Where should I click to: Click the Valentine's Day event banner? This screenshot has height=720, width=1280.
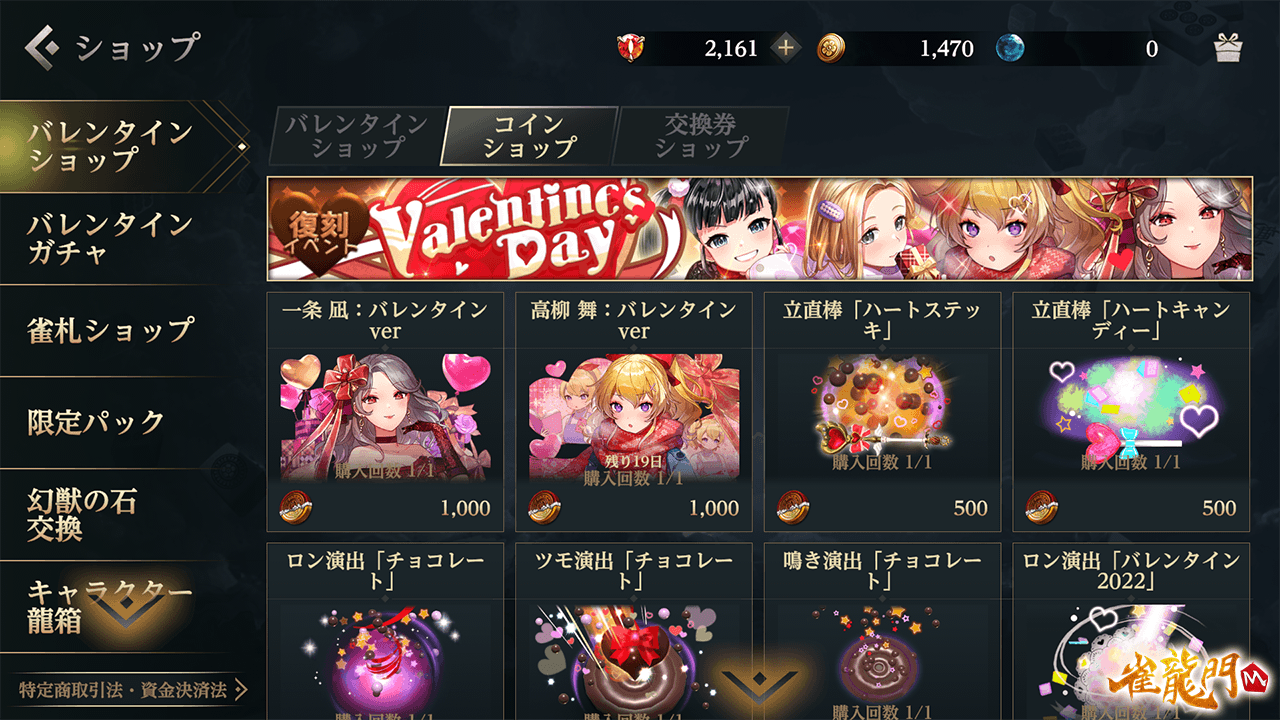[x=759, y=230]
